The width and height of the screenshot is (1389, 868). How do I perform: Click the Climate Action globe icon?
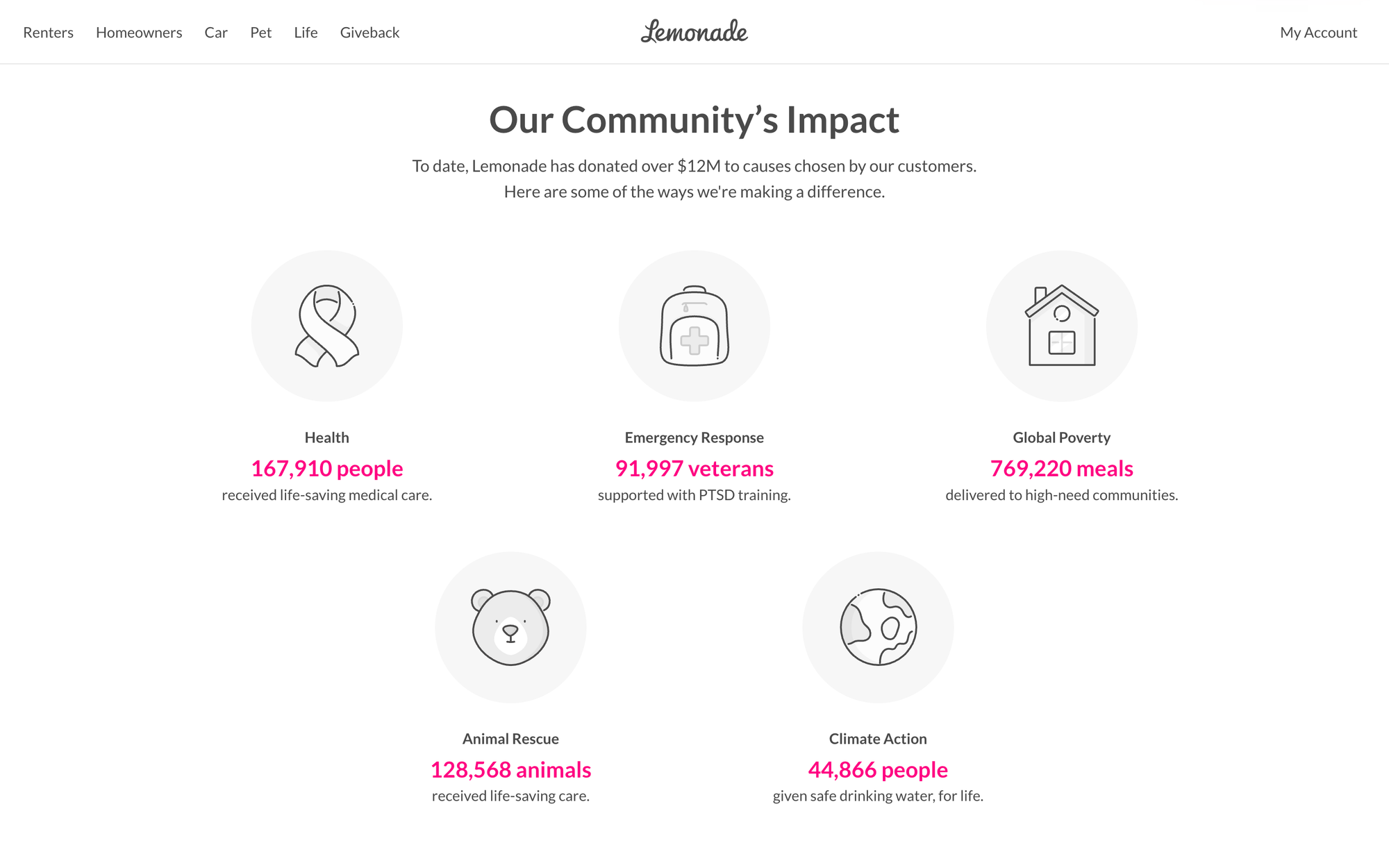(x=878, y=627)
